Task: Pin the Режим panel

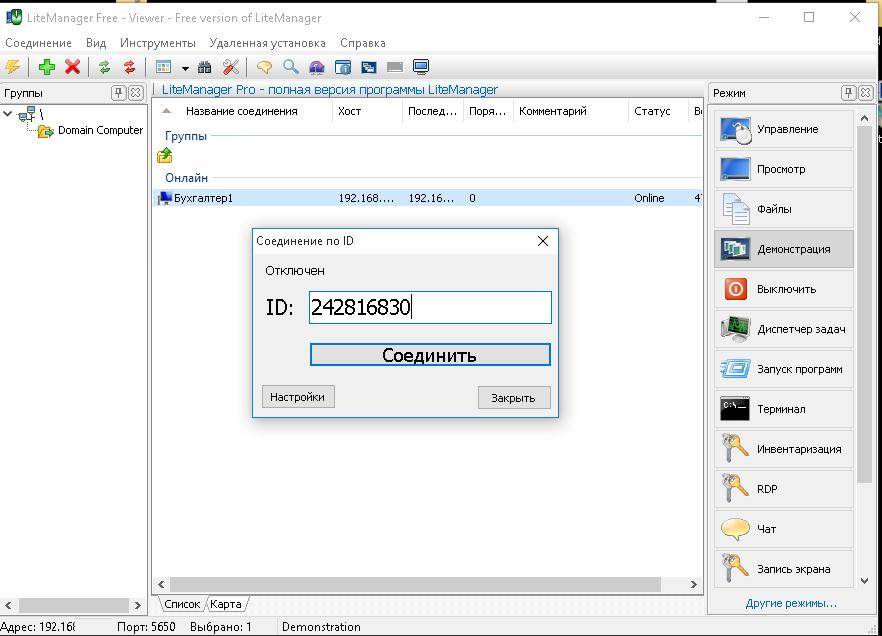Action: (848, 92)
